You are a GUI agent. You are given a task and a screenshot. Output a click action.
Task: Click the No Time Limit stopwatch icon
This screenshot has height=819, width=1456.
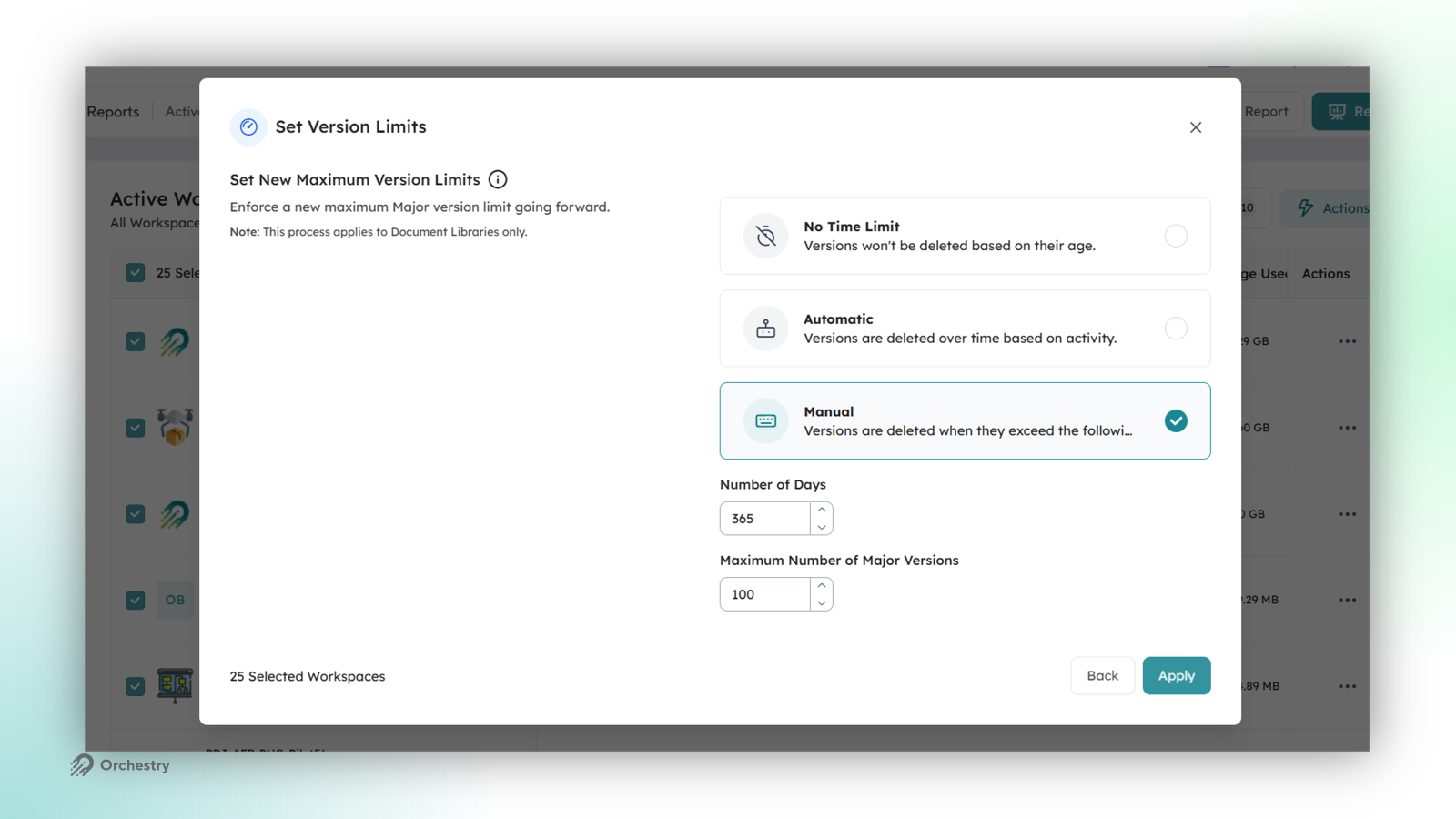click(x=766, y=237)
